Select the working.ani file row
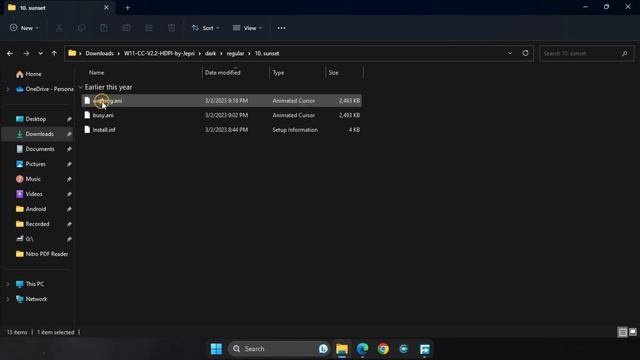 click(x=222, y=100)
